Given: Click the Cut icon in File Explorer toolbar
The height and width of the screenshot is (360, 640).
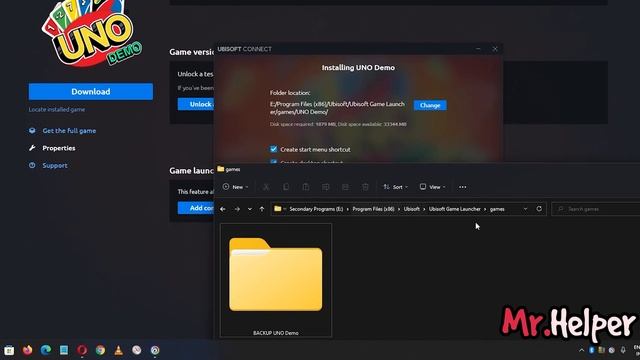Looking at the screenshot, I should coord(266,187).
